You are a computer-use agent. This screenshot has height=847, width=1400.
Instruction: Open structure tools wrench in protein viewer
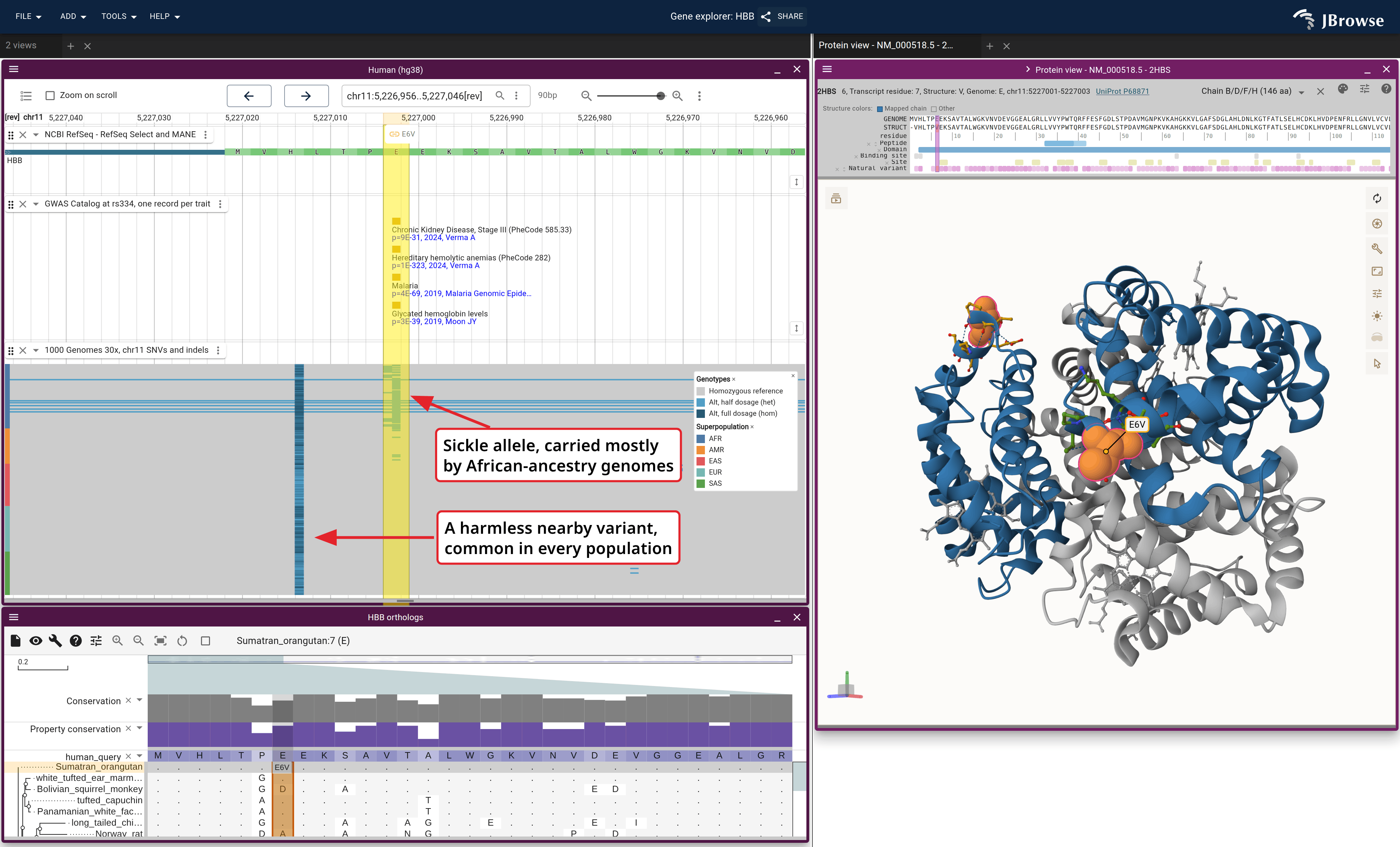[x=1377, y=248]
